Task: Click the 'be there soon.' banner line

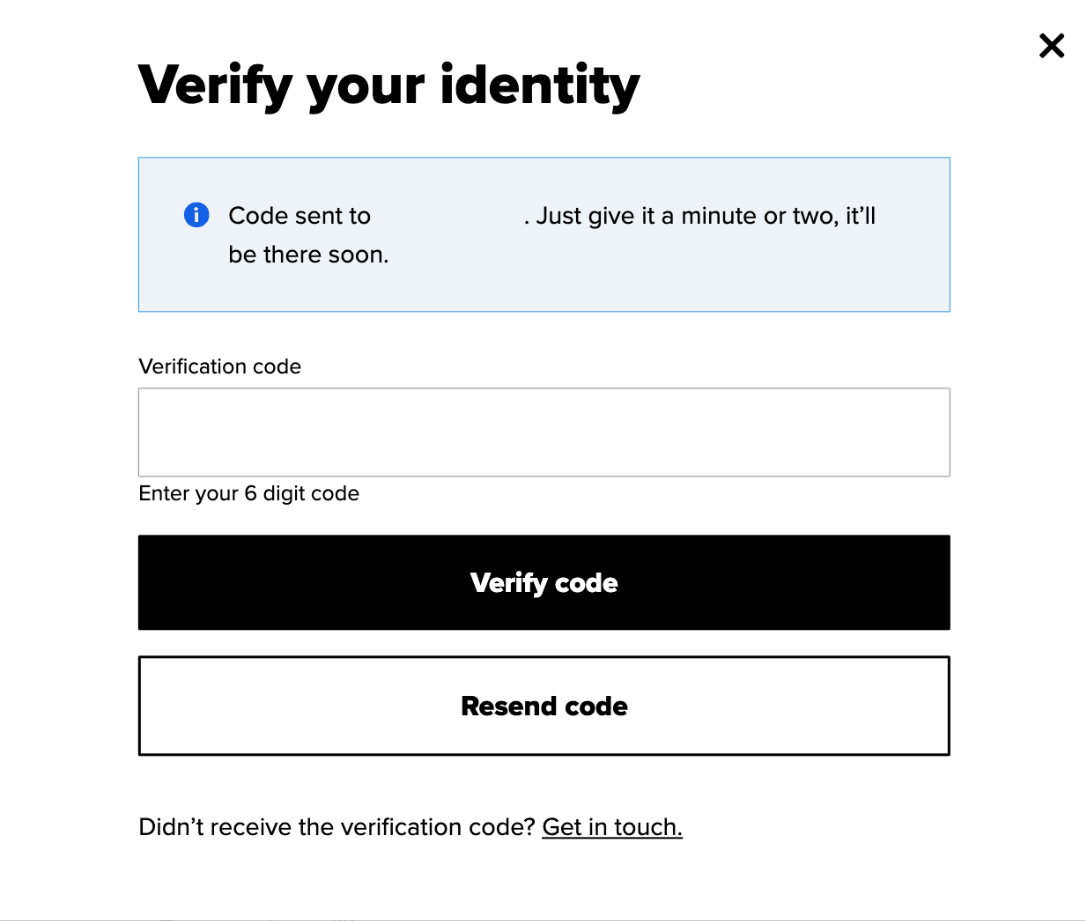Action: [309, 255]
